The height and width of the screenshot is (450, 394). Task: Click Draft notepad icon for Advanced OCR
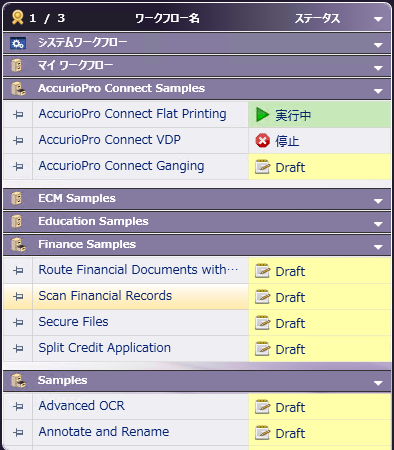point(262,407)
